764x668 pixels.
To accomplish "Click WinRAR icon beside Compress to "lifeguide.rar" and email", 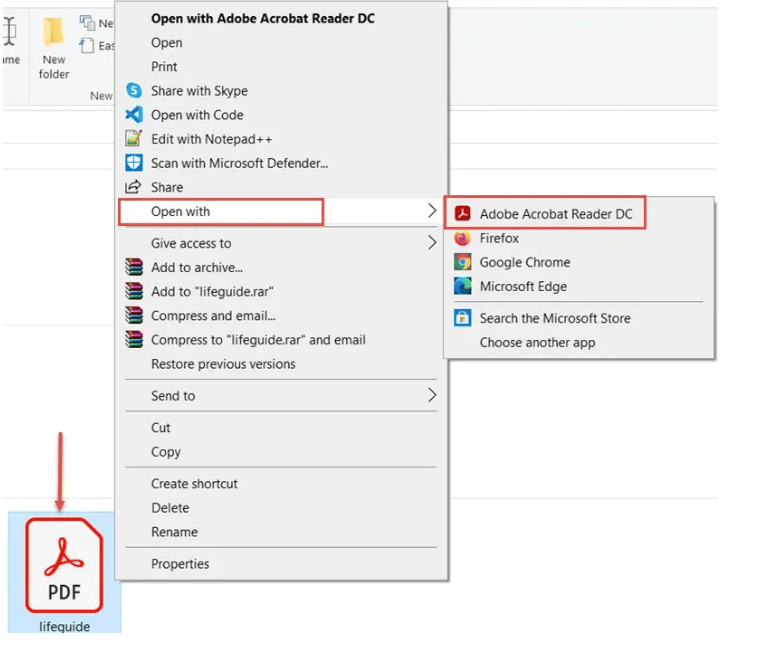I will click(x=134, y=339).
